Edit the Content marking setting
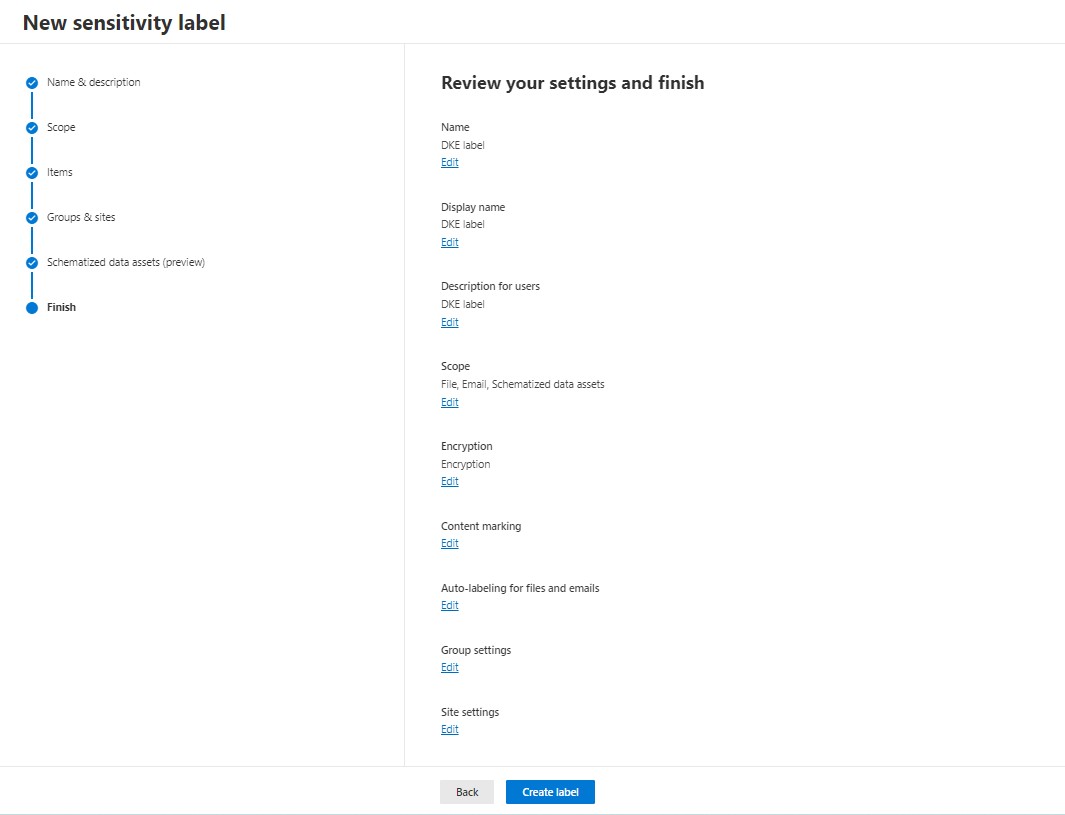This screenshot has width=1065, height=815. pyautogui.click(x=450, y=543)
